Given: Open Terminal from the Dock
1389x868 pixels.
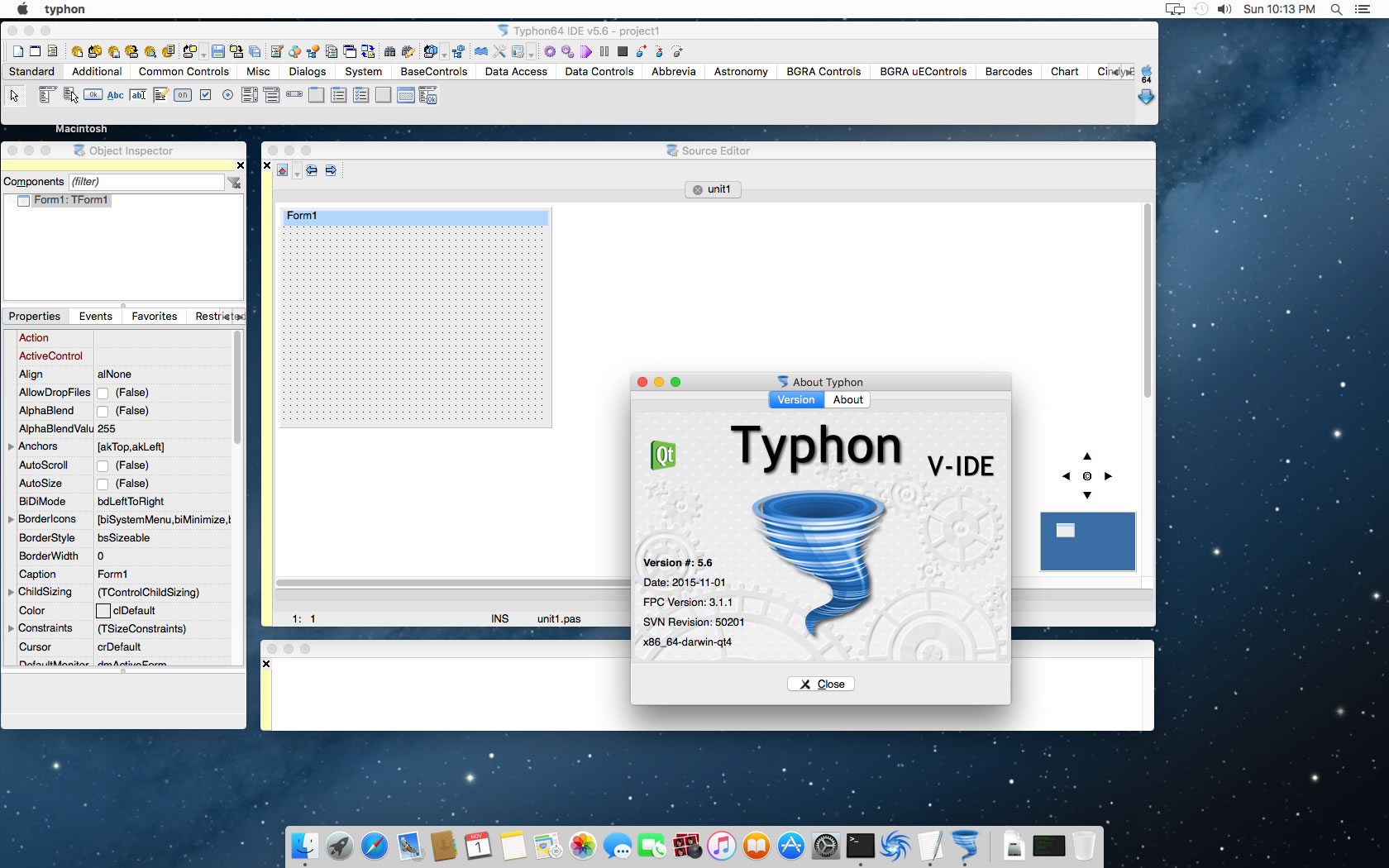Looking at the screenshot, I should [x=860, y=846].
